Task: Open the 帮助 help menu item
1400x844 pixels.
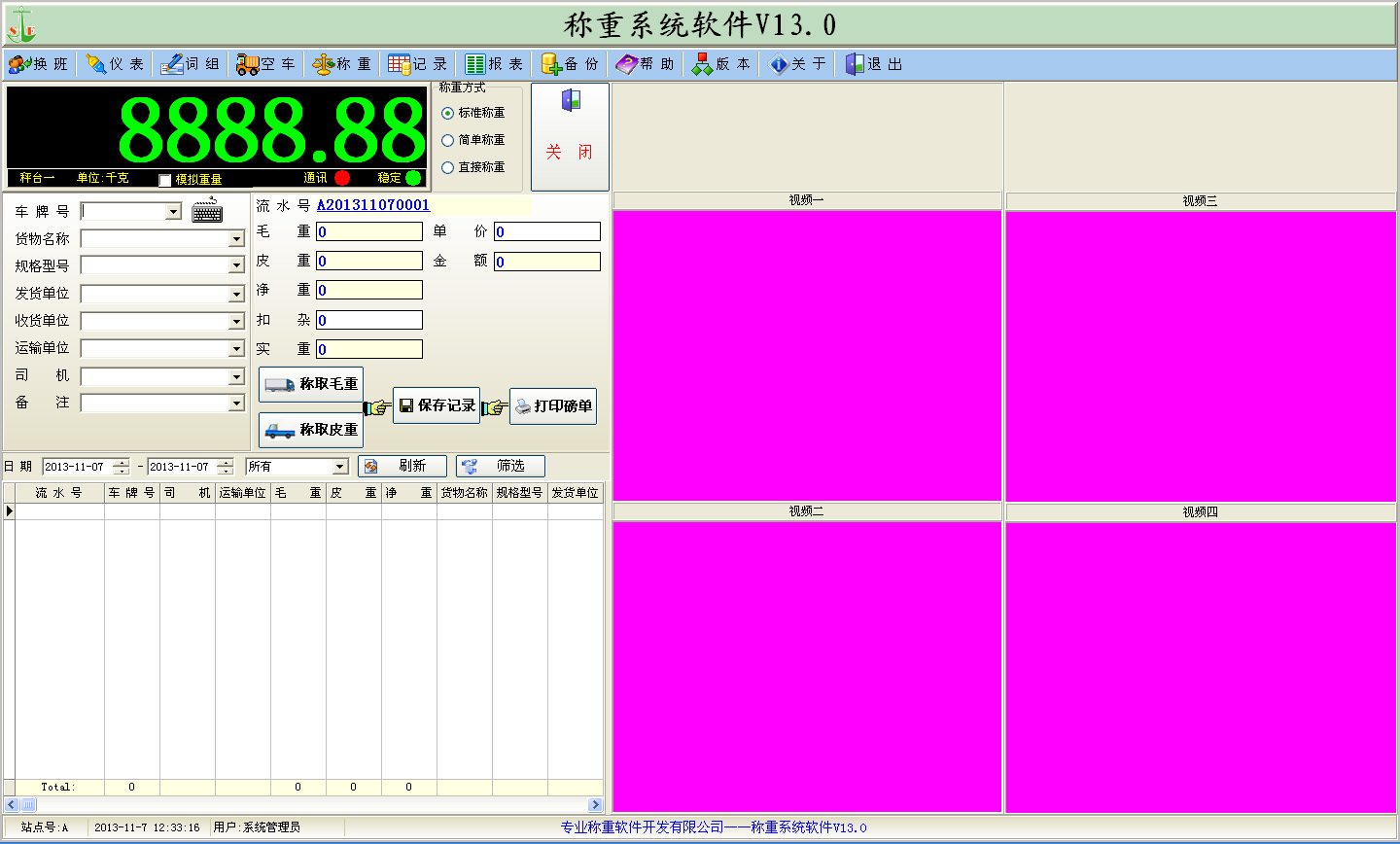Action: click(x=645, y=64)
